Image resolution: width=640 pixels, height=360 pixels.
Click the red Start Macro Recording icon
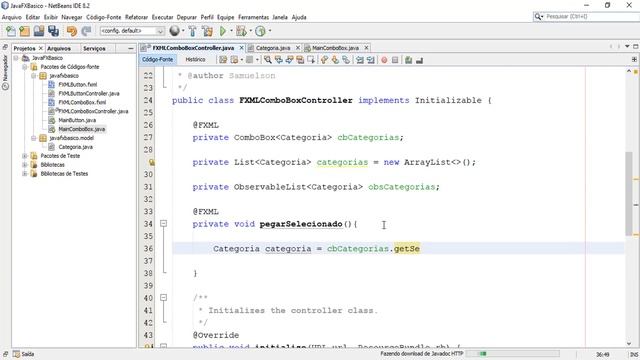point(384,60)
